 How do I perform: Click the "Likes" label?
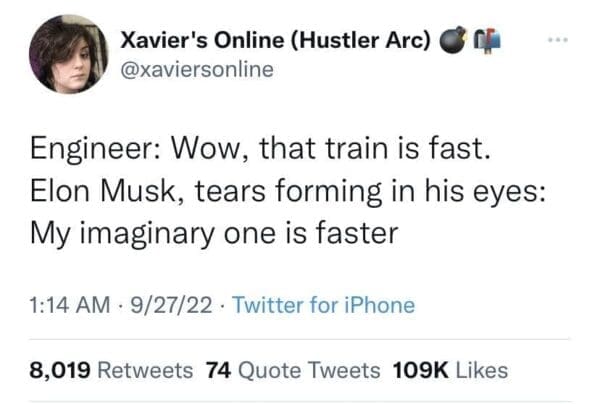(x=482, y=370)
